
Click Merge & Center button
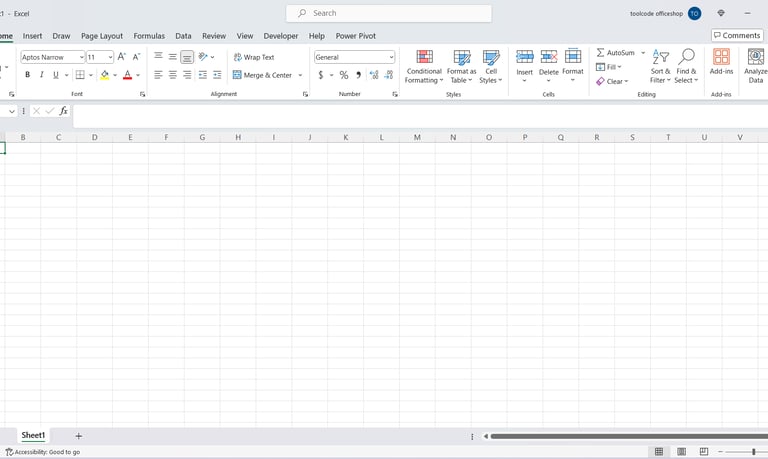tap(263, 75)
